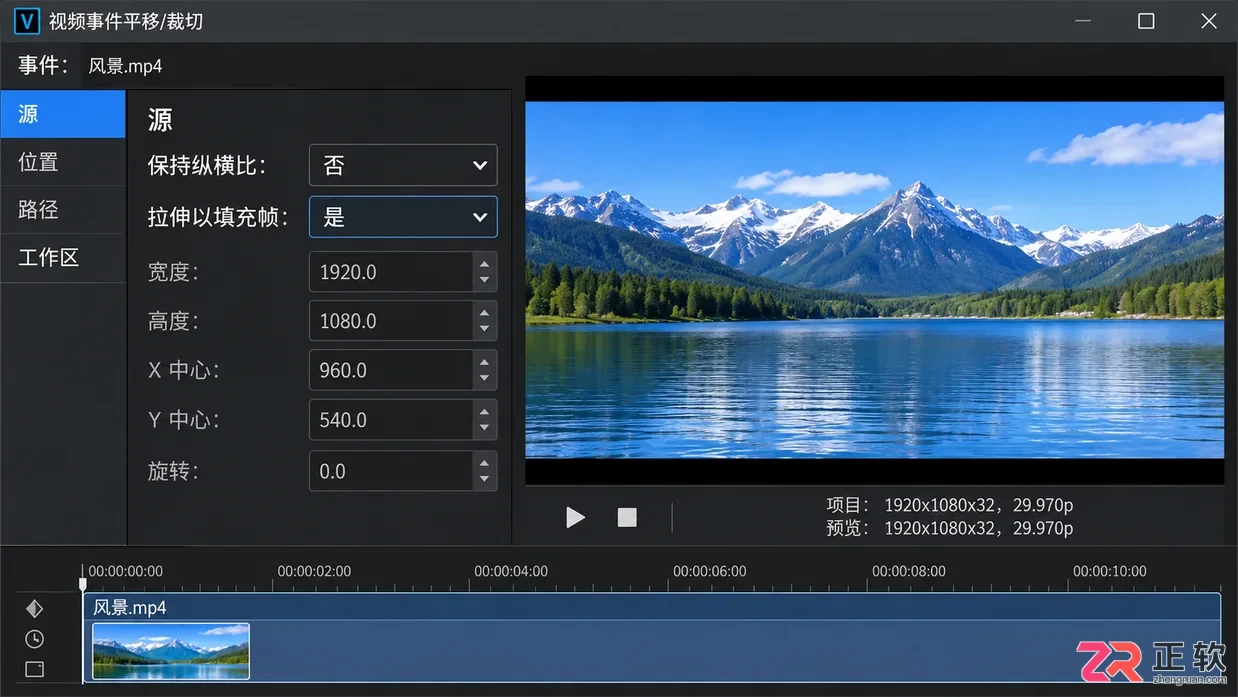
Task: Decrease 高度 value with down arrow
Action: 484,329
